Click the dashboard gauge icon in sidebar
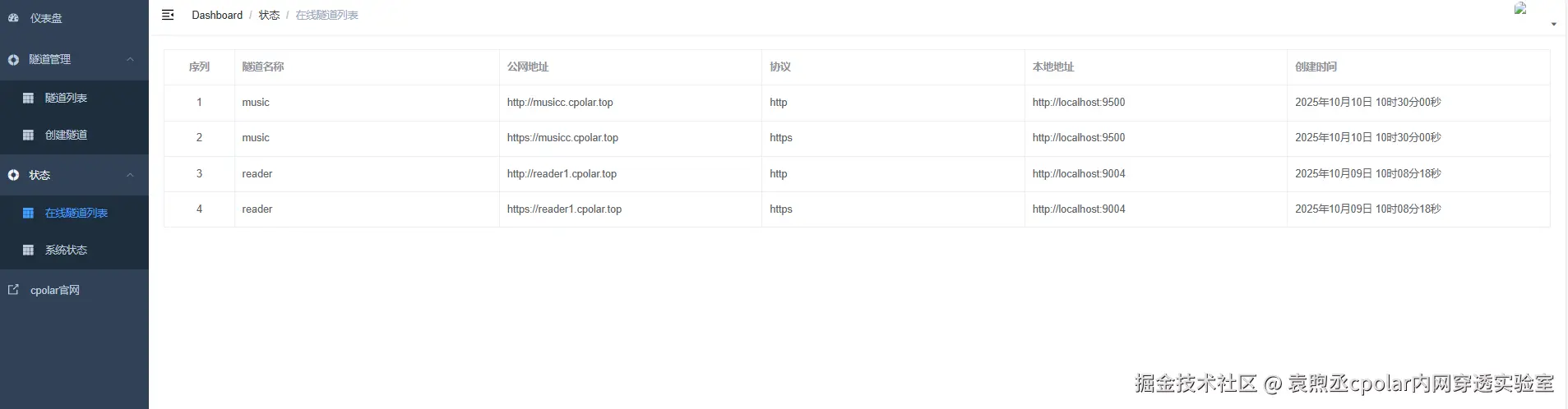This screenshot has width=1568, height=409. pos(13,17)
